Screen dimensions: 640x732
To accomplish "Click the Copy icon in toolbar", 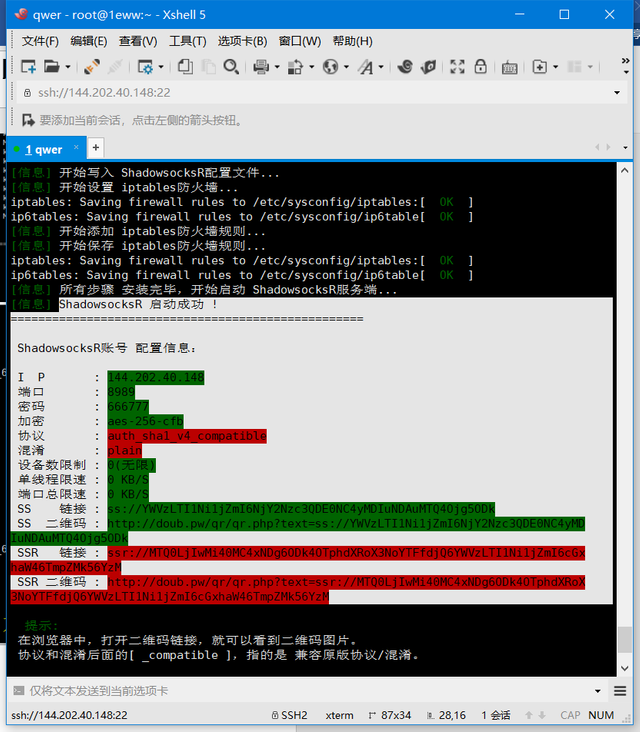I will pos(185,67).
